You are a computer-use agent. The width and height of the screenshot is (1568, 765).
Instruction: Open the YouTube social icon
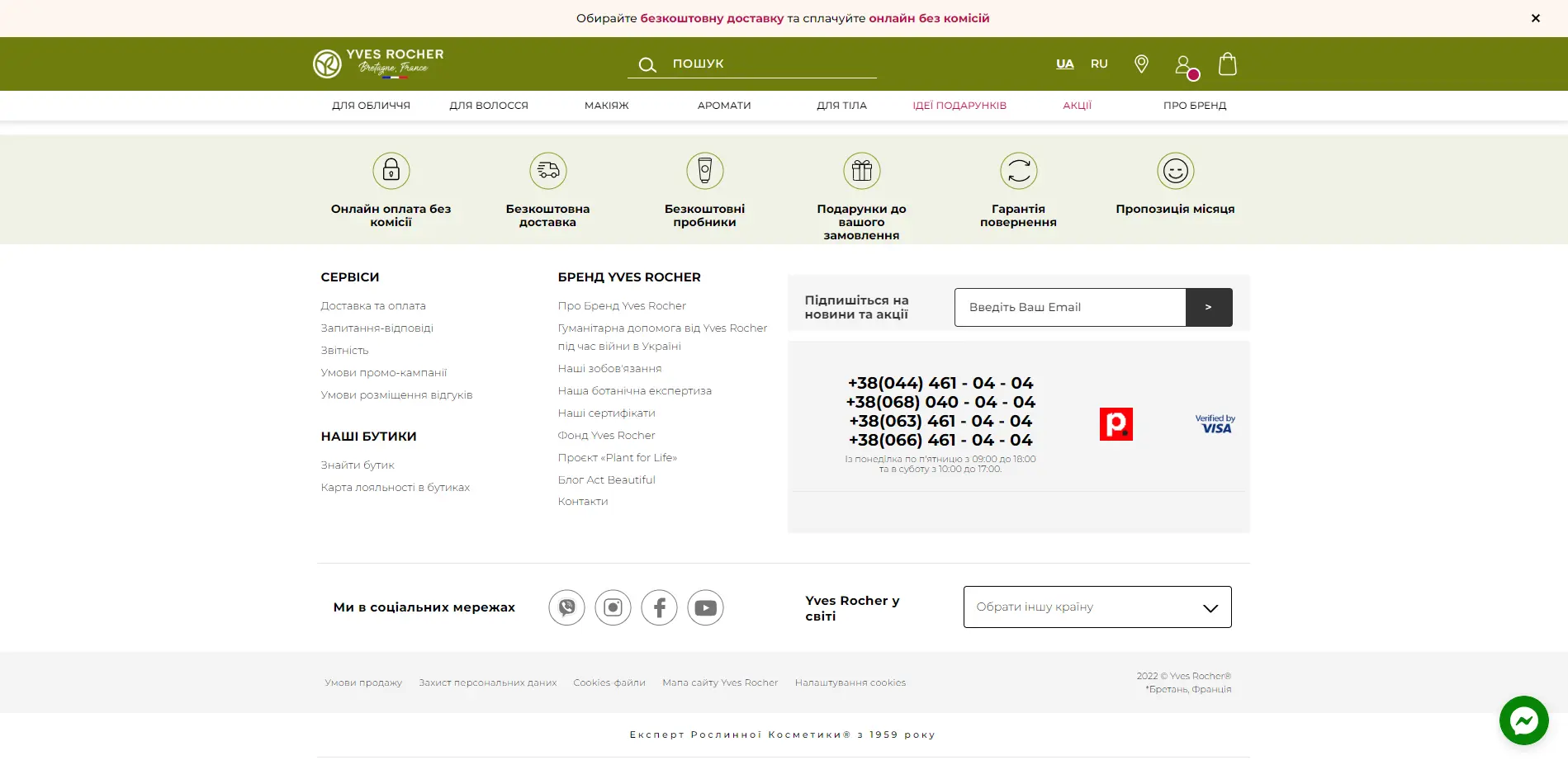tap(705, 607)
